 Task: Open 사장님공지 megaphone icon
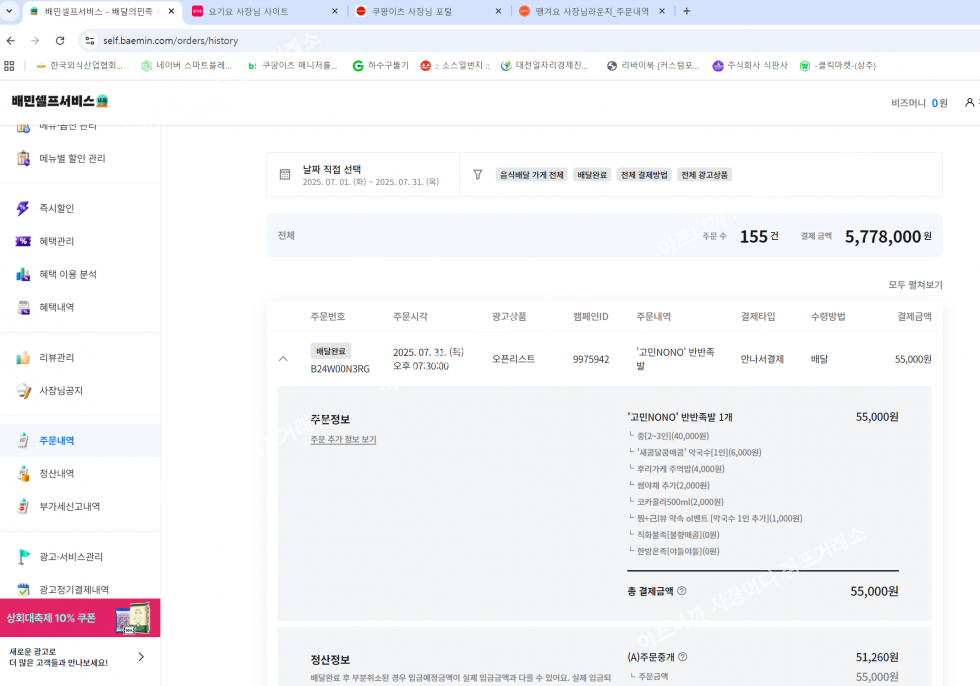[23, 390]
